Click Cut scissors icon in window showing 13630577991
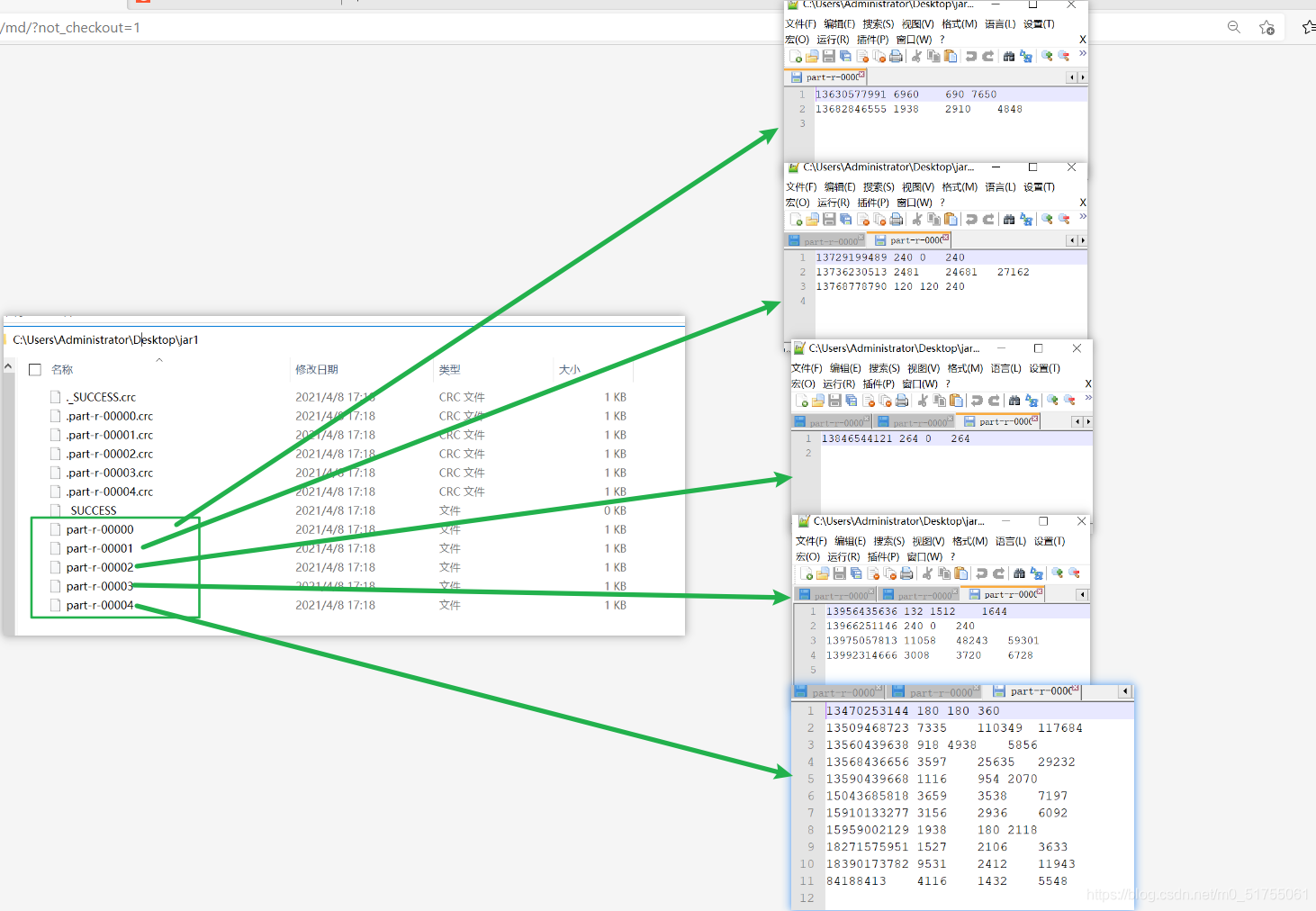This screenshot has width=1316, height=911. click(916, 56)
